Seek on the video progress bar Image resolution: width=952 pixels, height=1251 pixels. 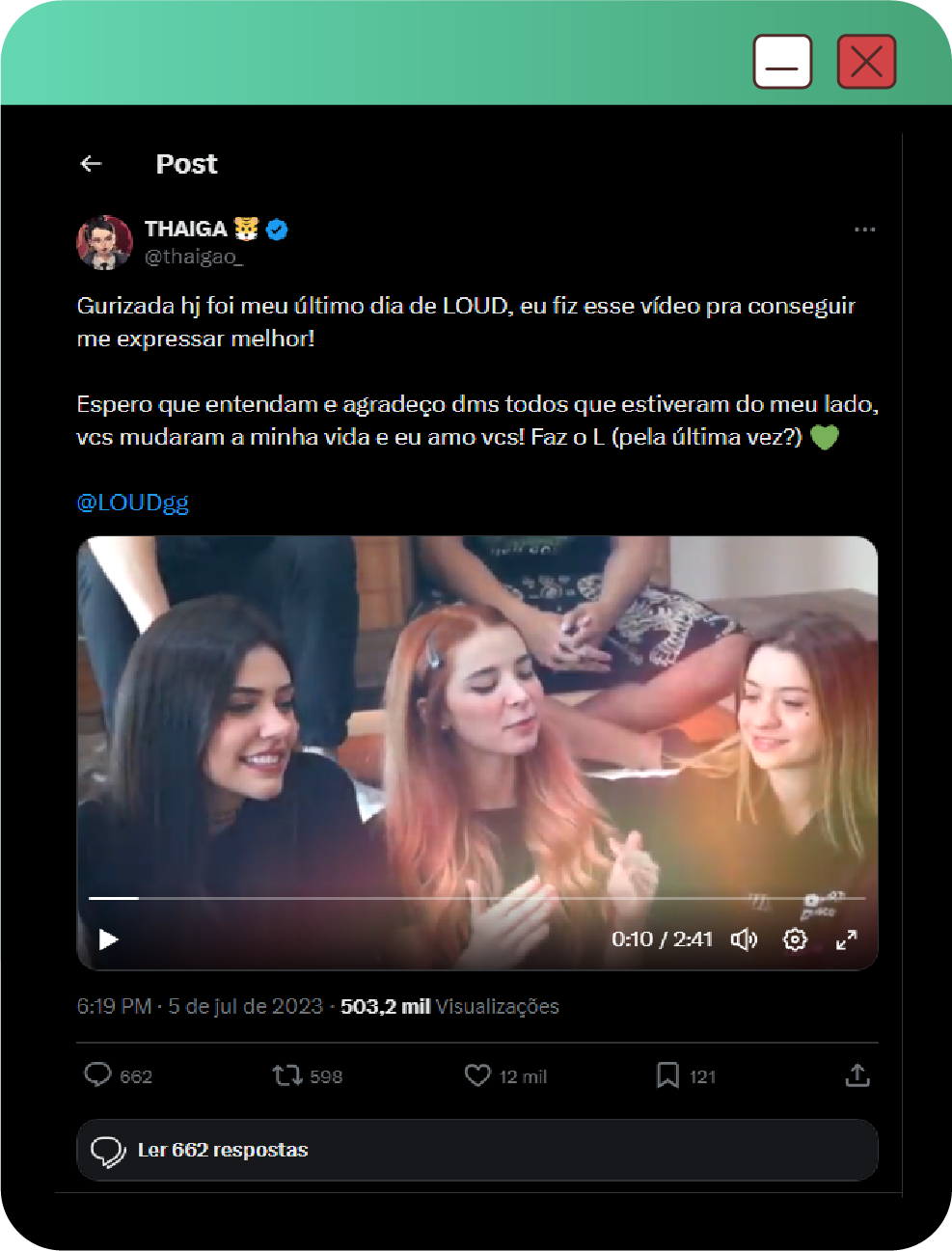pos(476,898)
